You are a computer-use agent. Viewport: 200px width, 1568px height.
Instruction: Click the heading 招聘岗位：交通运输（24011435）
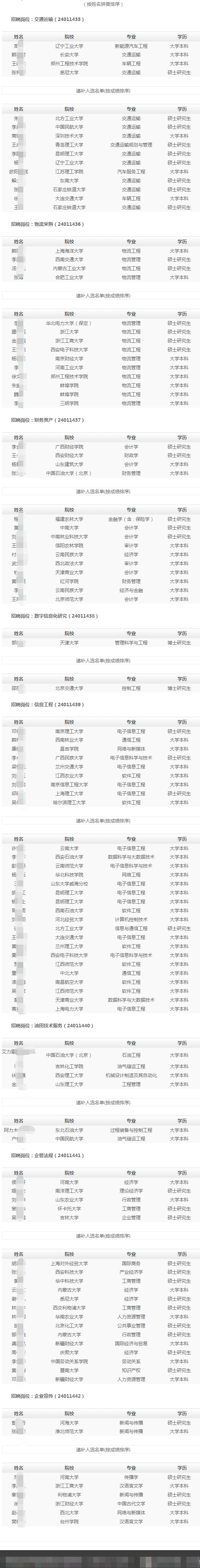(x=47, y=19)
